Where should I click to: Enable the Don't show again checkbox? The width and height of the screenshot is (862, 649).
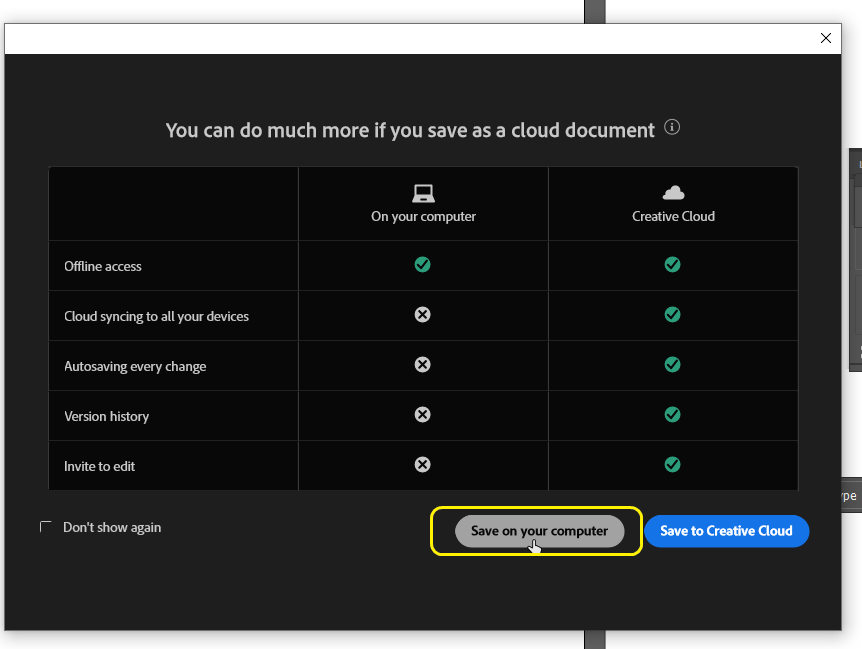(46, 527)
